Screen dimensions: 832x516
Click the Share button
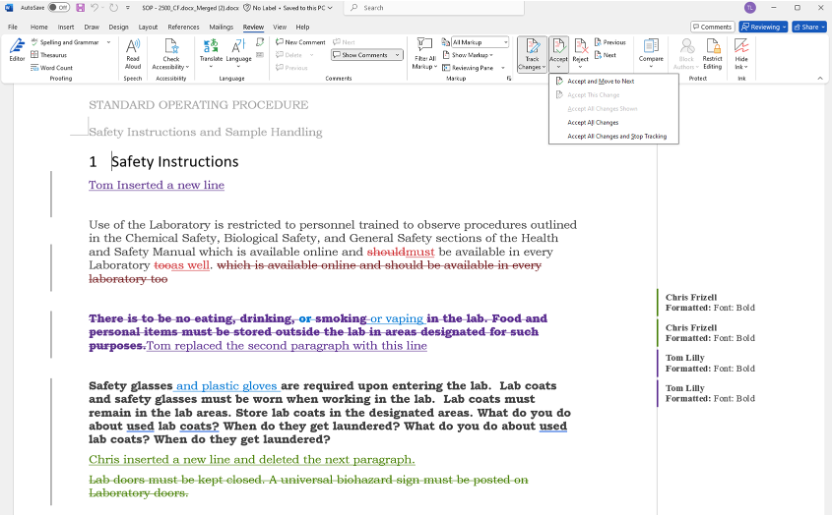809,27
